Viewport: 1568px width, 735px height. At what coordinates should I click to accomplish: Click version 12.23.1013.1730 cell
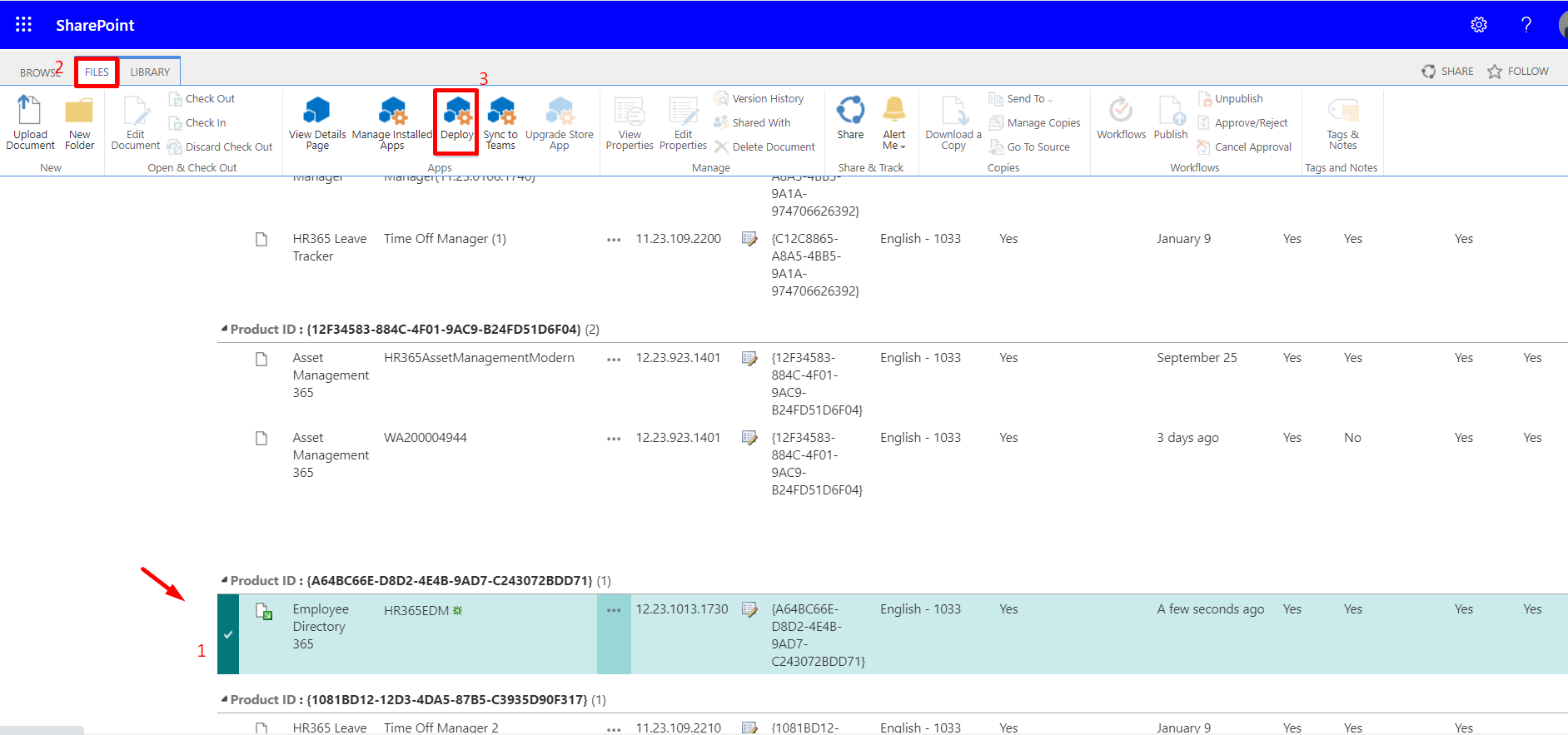682,608
